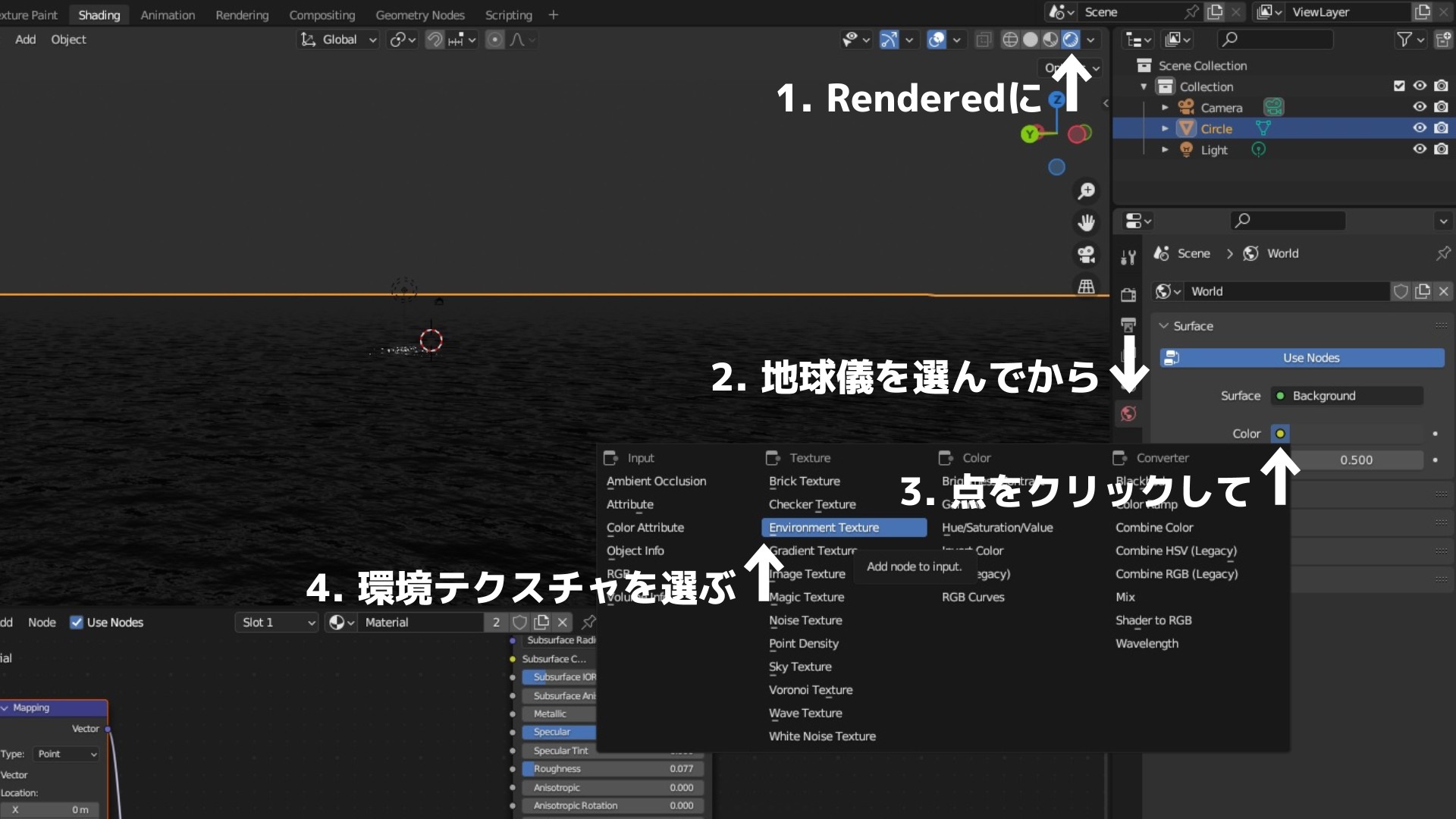
Task: Select Environment Texture from the menu
Action: click(x=824, y=528)
